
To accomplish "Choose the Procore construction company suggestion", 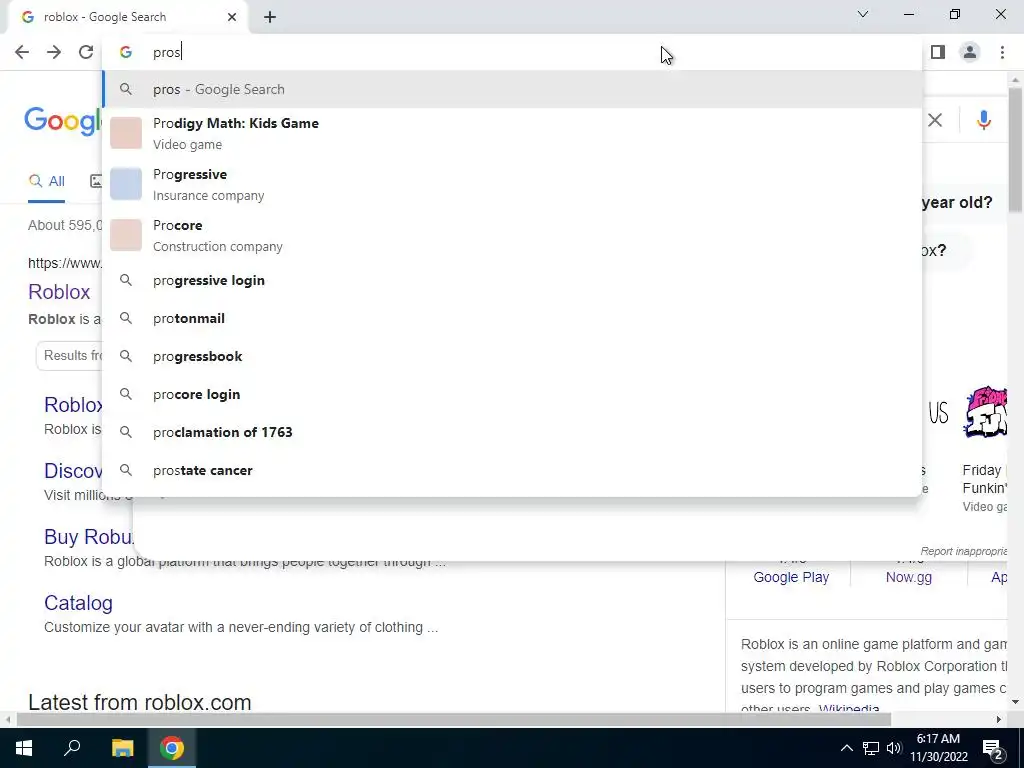I will [x=512, y=235].
